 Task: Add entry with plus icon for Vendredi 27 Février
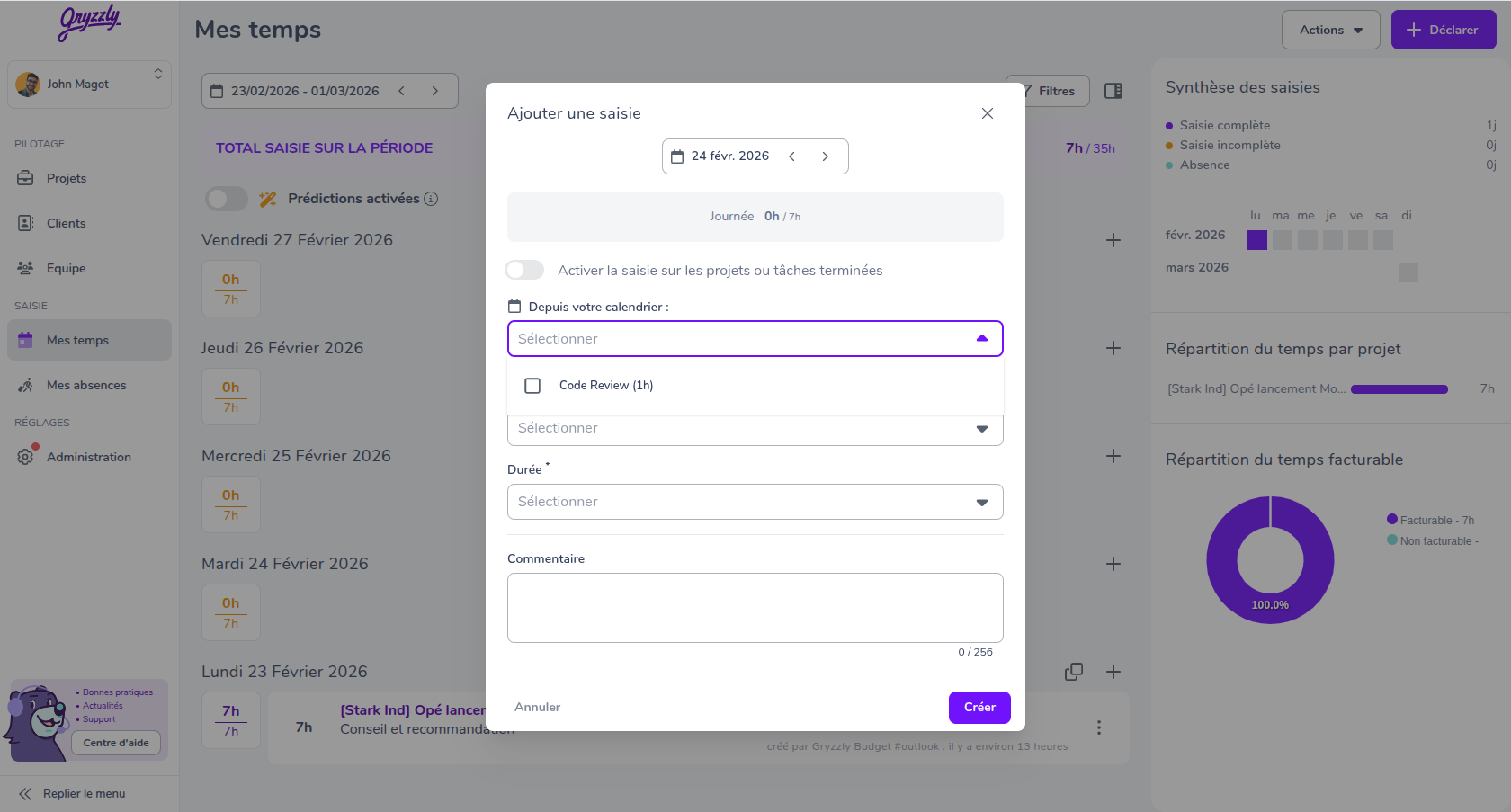(x=1113, y=240)
